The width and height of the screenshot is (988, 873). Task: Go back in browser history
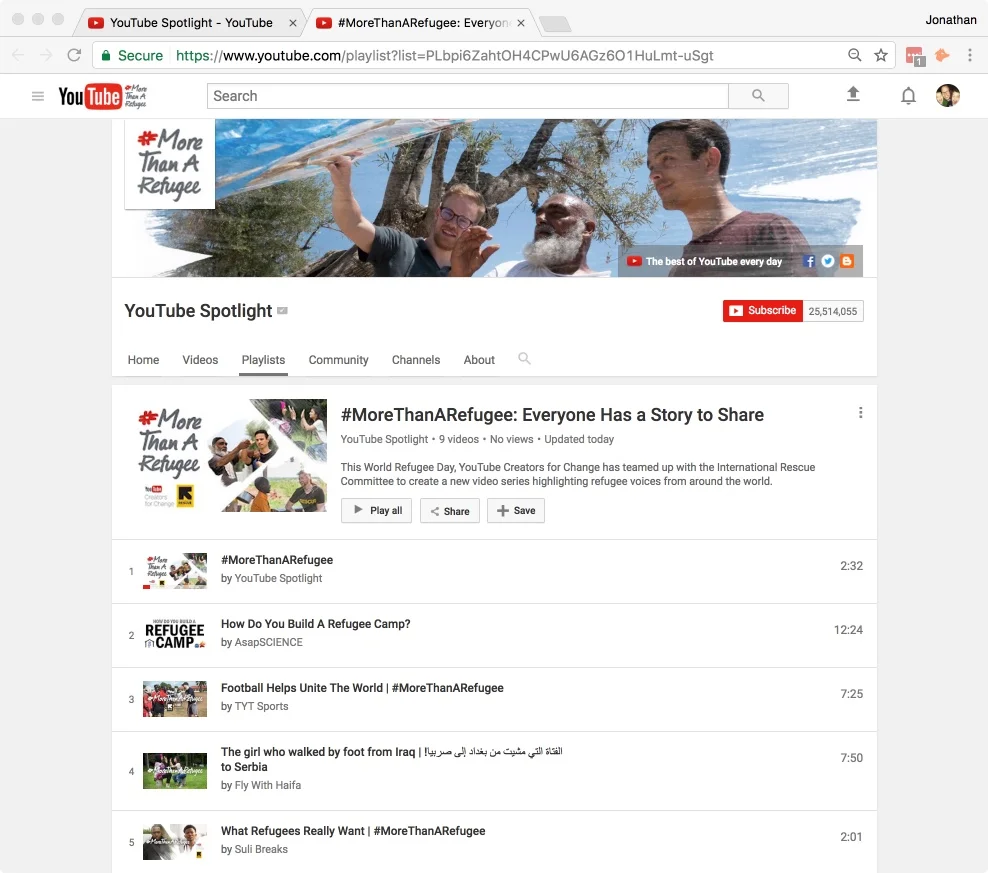(x=18, y=55)
